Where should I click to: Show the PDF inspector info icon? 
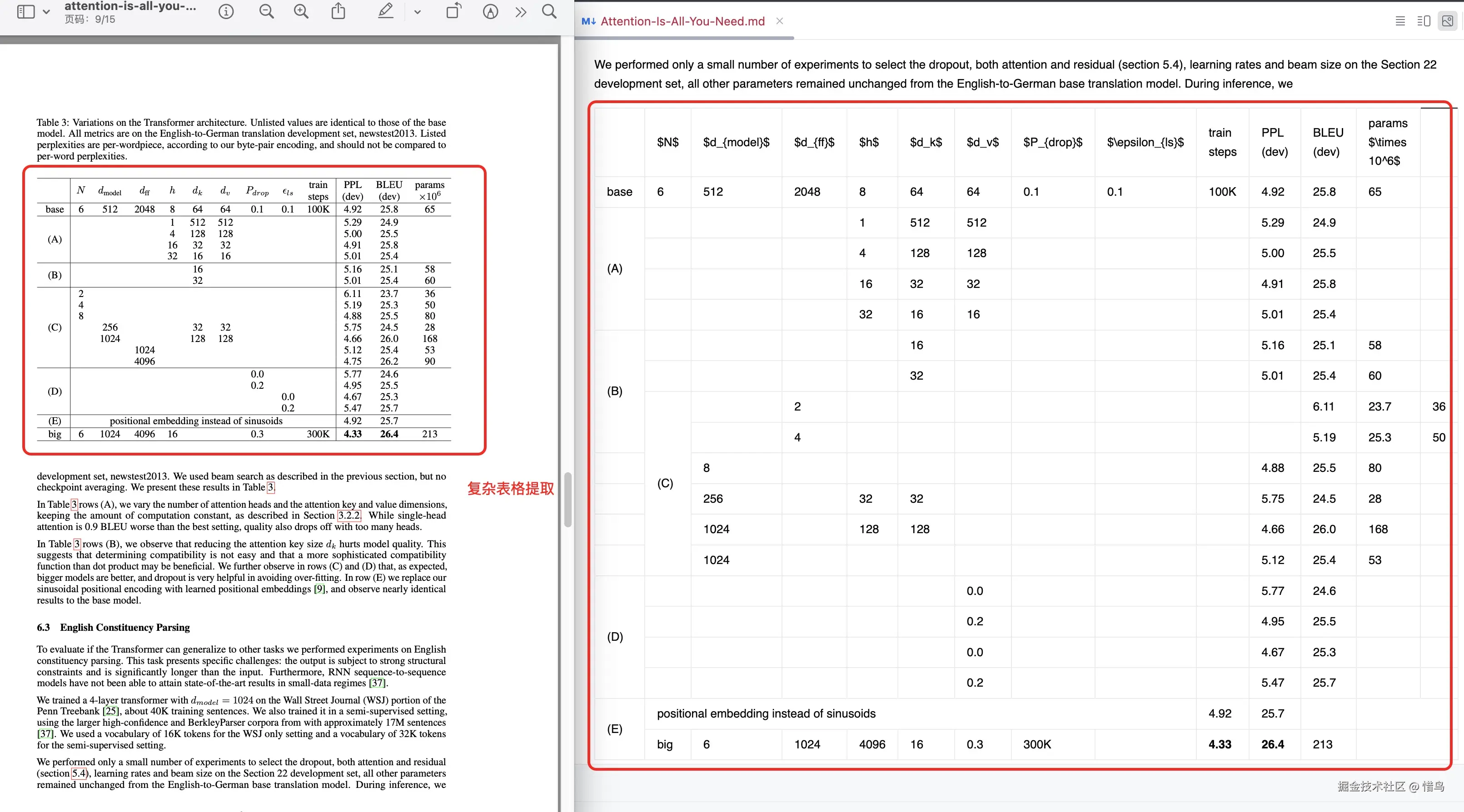[226, 11]
